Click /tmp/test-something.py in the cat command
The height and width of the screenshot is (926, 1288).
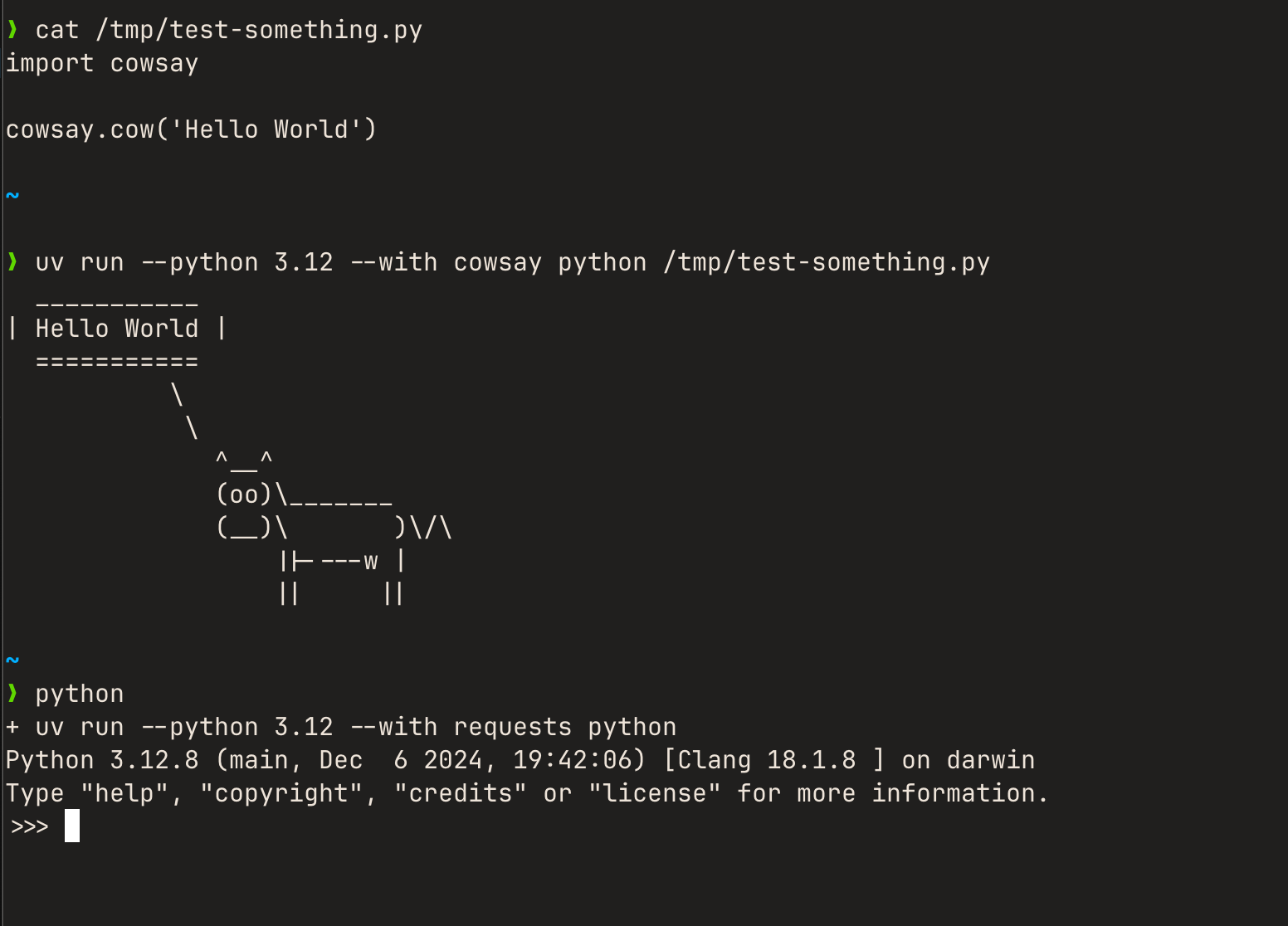(x=259, y=30)
